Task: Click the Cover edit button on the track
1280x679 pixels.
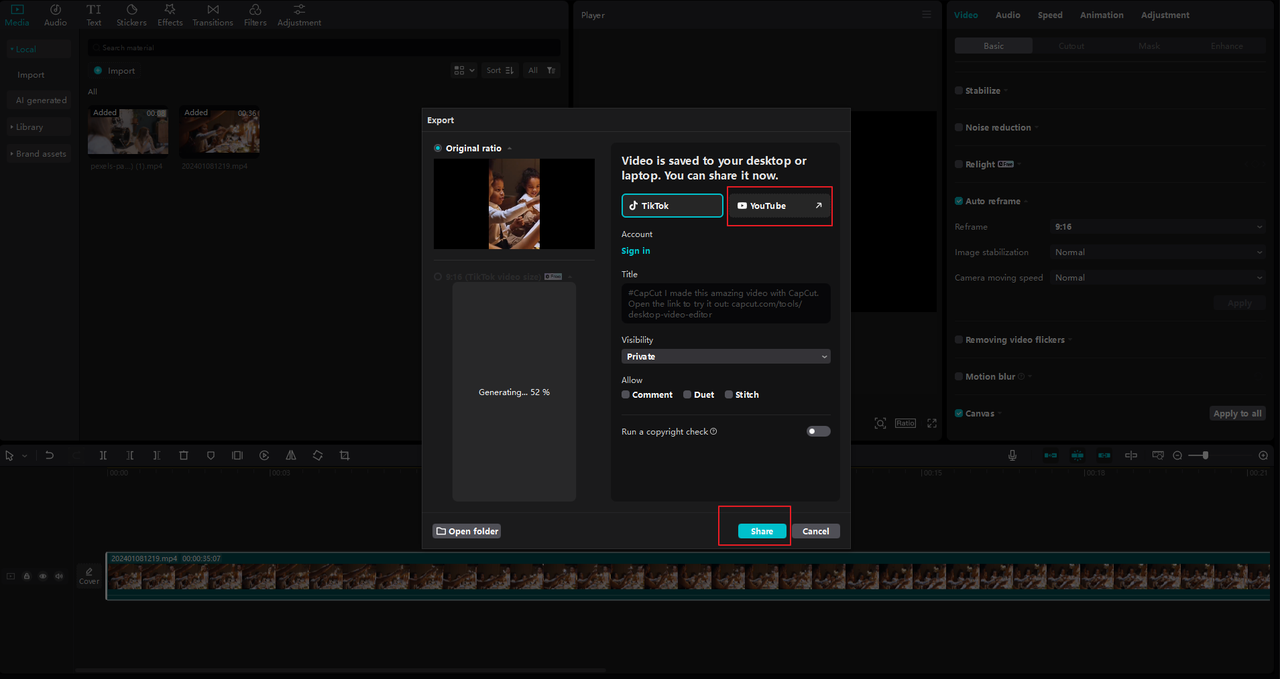Action: pos(89,576)
